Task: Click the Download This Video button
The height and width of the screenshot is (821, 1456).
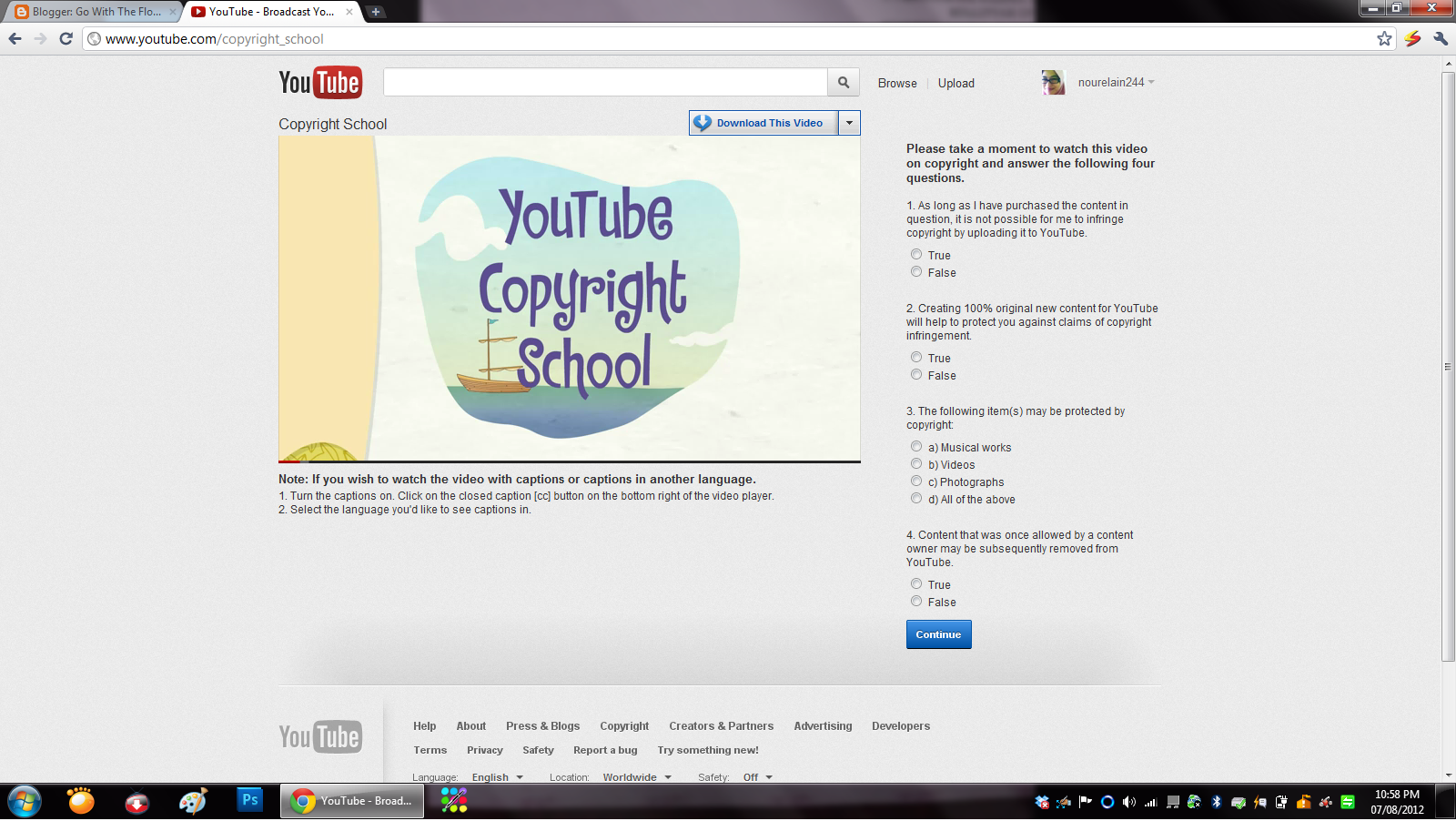Action: pos(763,123)
